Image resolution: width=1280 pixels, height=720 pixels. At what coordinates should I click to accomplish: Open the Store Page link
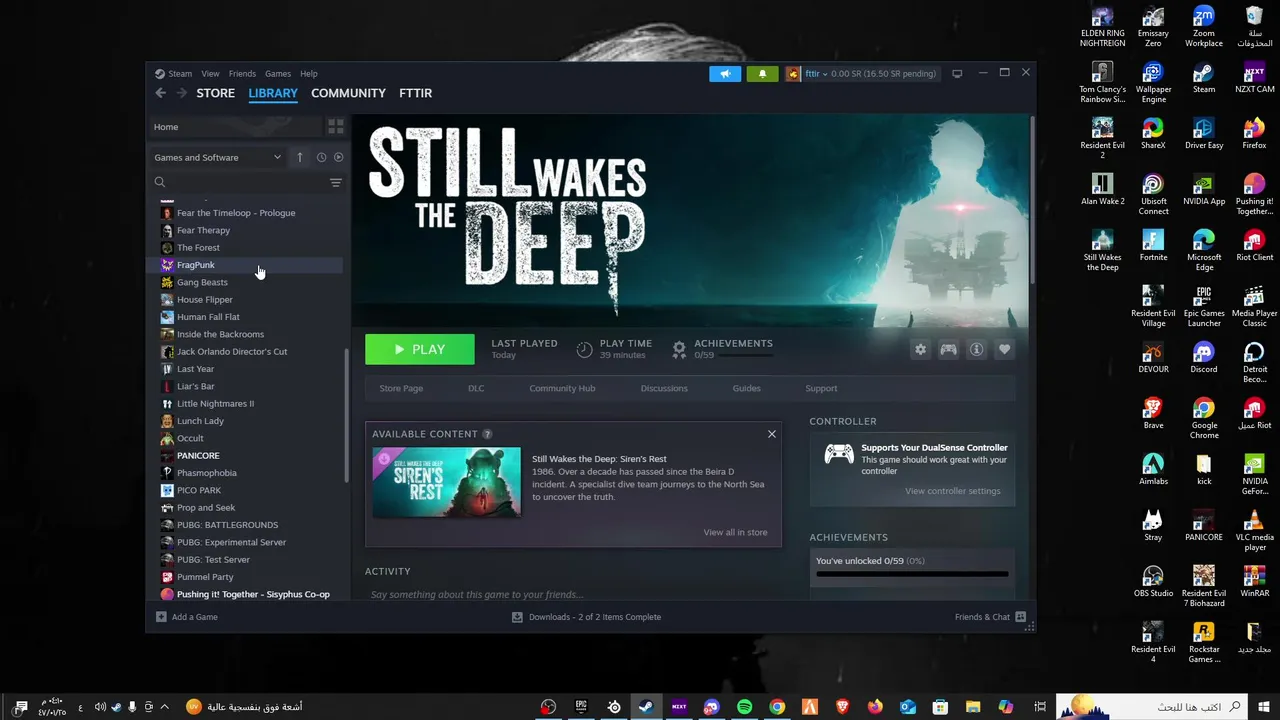pos(401,388)
